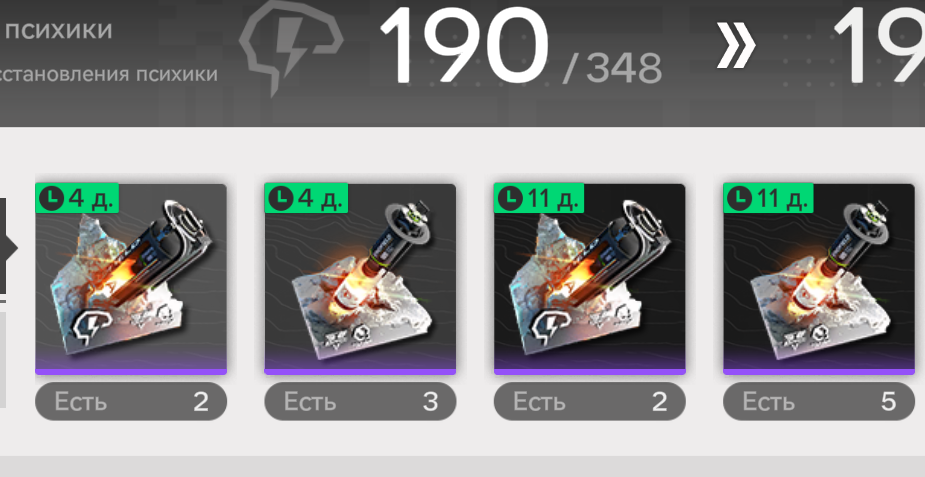925x477 pixels.
Task: Click clock icon on 4 д. item with quantity 2
Action: coord(53,199)
